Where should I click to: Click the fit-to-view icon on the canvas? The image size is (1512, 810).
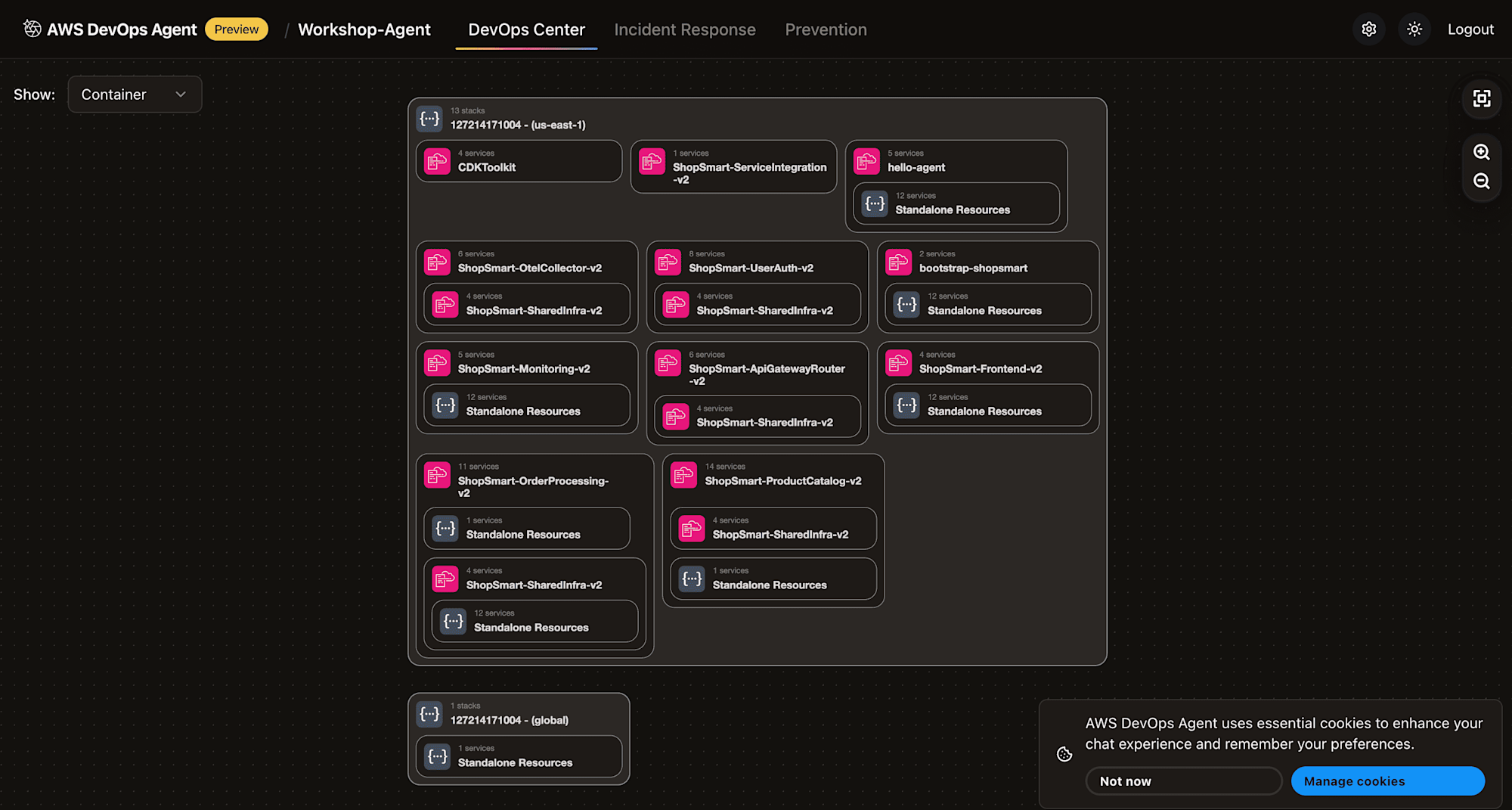coord(1482,98)
